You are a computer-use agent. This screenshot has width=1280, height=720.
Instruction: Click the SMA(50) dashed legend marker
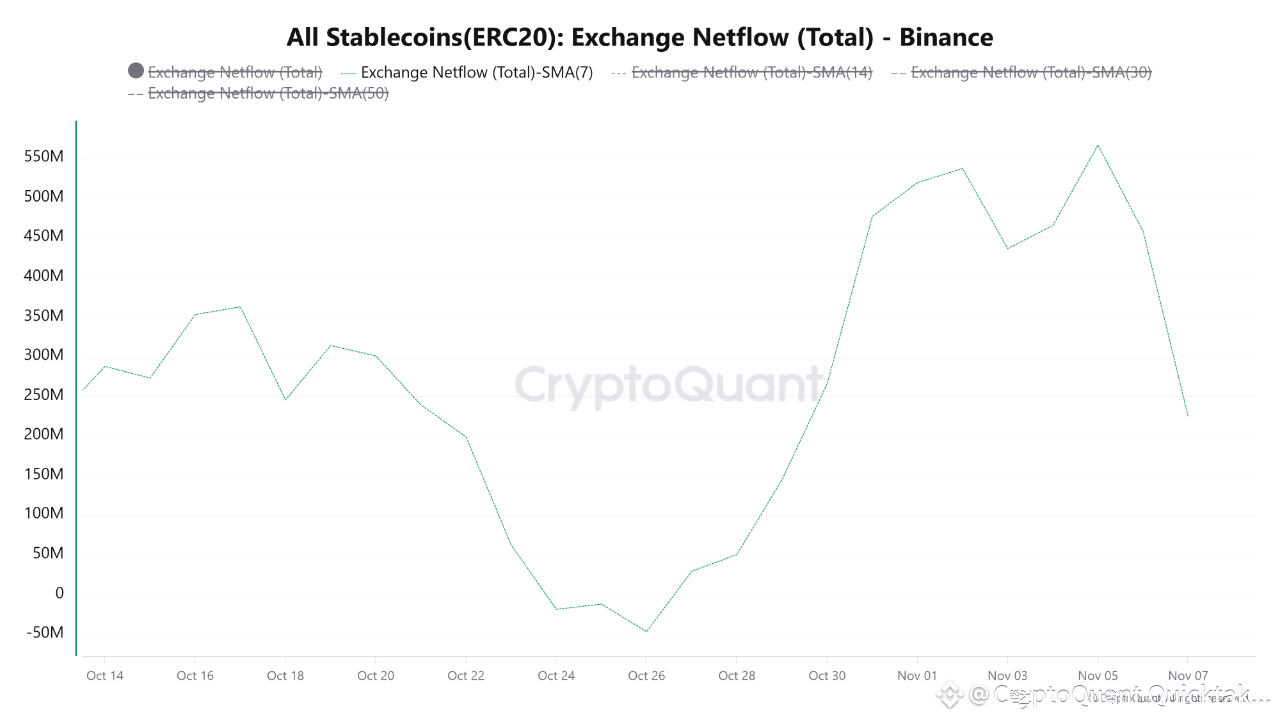click(x=135, y=93)
